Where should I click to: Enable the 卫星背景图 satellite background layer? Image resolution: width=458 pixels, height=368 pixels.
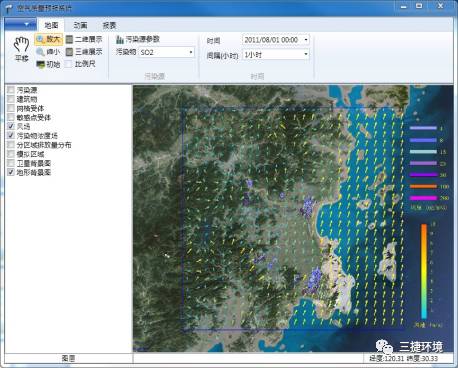pyautogui.click(x=11, y=163)
